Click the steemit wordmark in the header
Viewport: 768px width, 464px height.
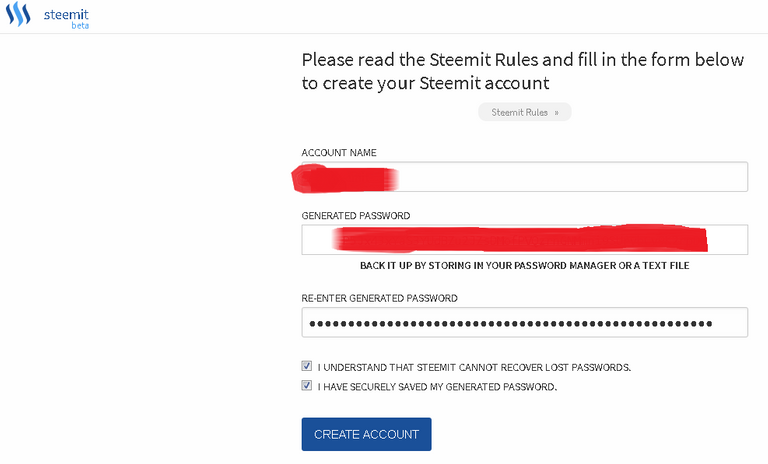pyautogui.click(x=66, y=14)
